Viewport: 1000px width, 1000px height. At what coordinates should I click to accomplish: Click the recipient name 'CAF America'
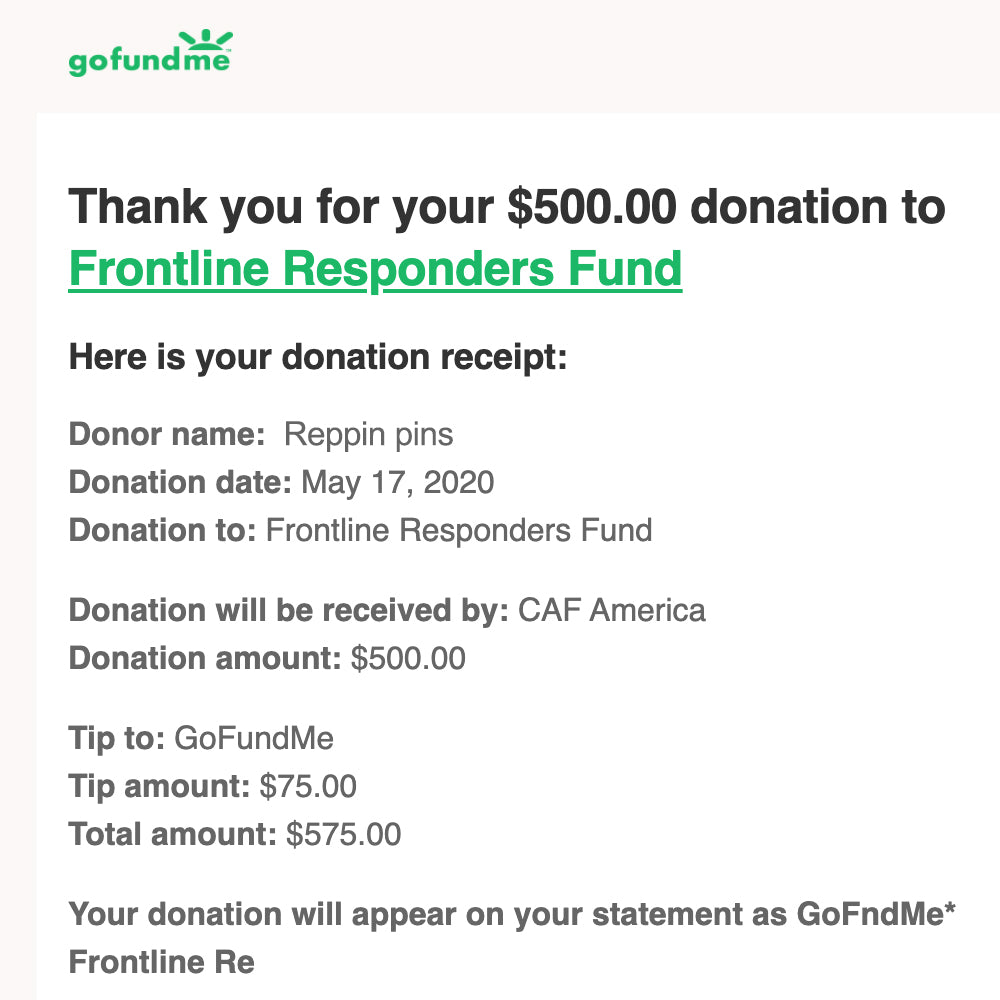(611, 610)
